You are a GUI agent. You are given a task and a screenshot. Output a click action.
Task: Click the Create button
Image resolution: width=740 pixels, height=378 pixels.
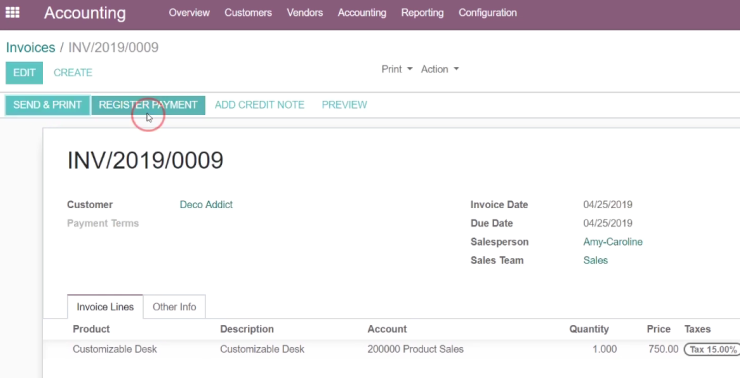73,73
